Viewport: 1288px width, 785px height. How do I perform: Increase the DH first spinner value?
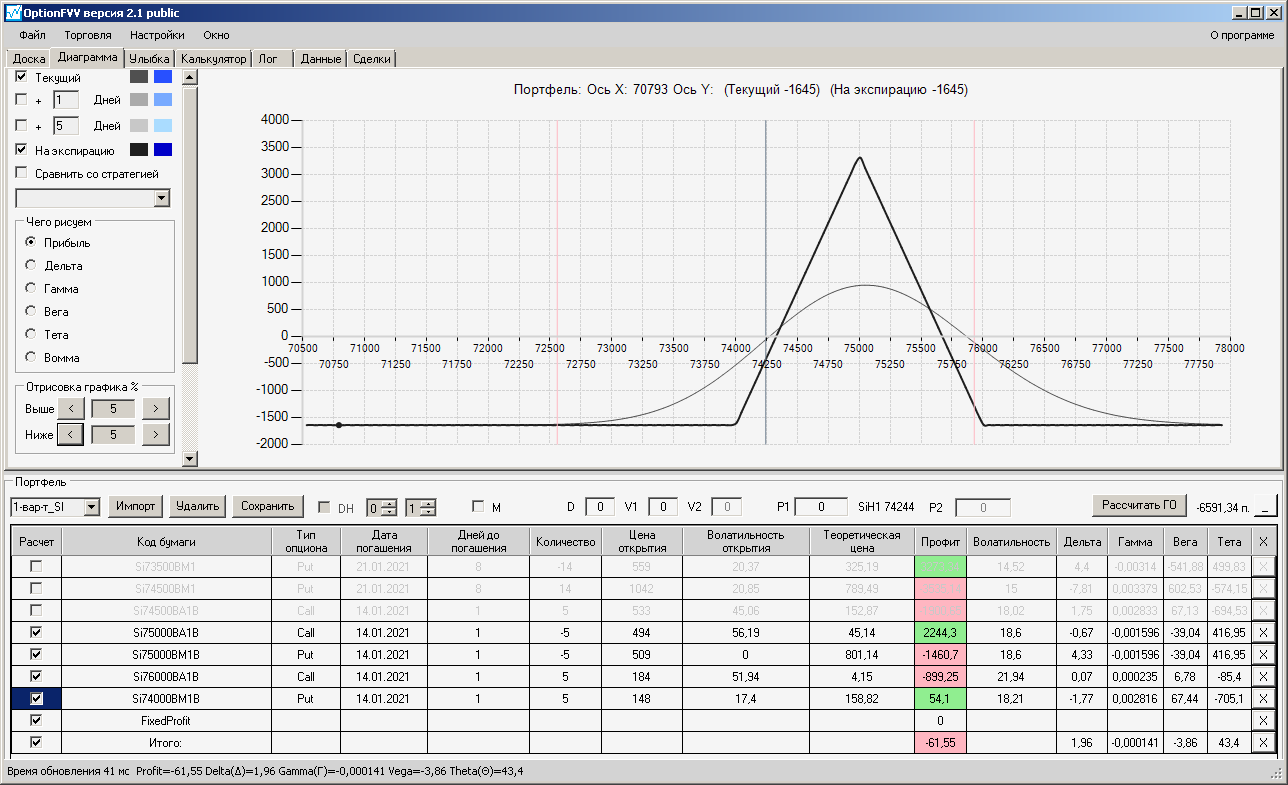click(390, 502)
